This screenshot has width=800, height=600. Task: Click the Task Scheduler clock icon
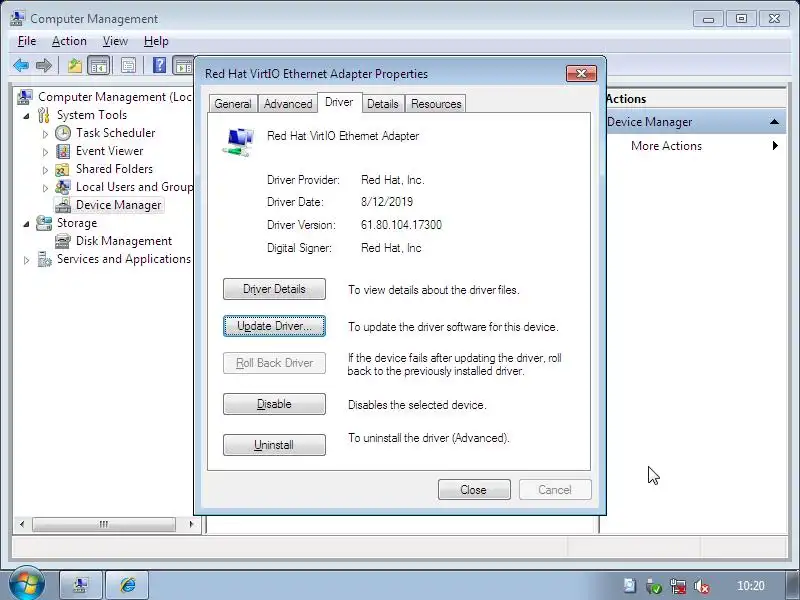point(63,133)
